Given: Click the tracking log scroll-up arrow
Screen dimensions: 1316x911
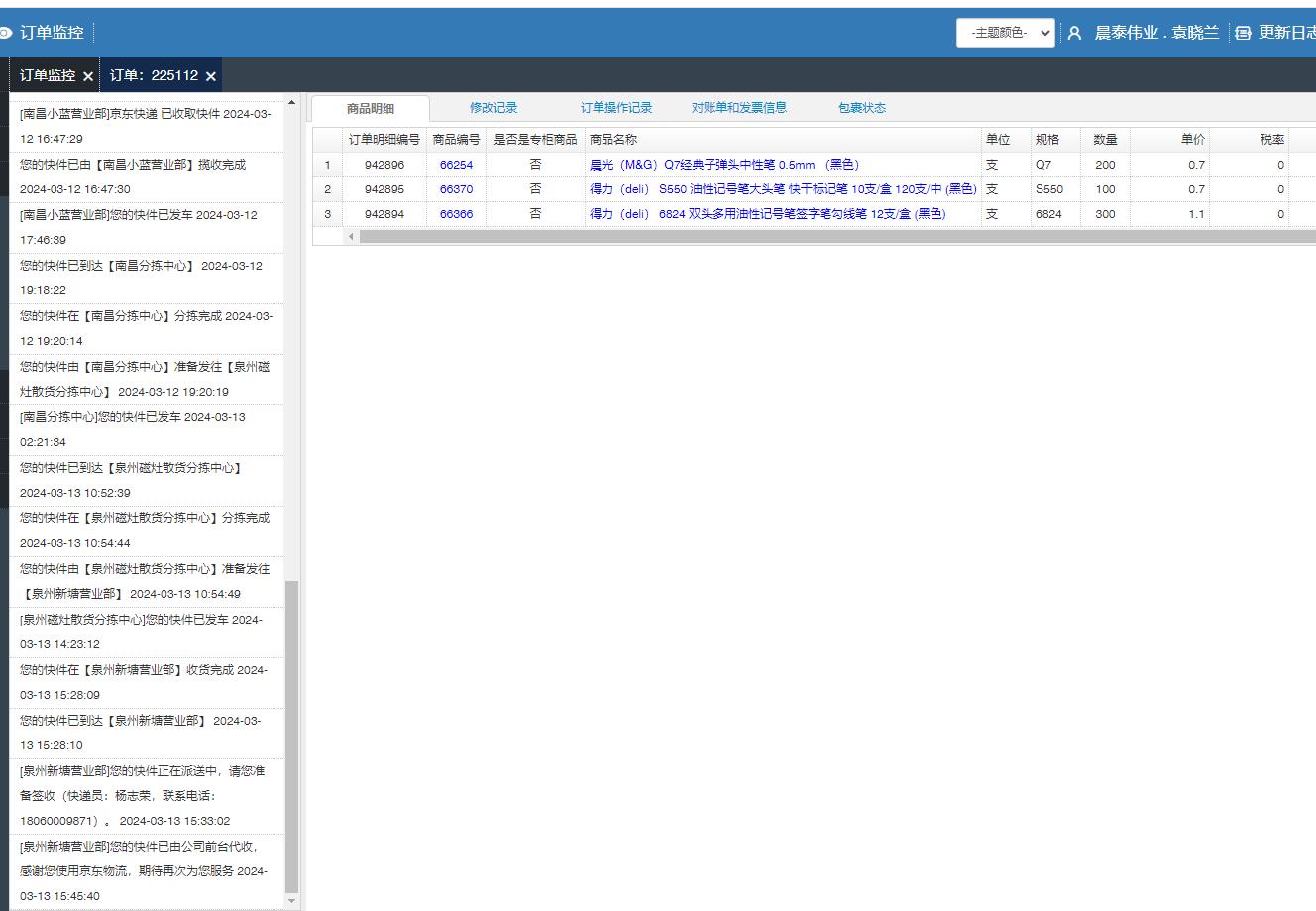Looking at the screenshot, I should click(291, 102).
